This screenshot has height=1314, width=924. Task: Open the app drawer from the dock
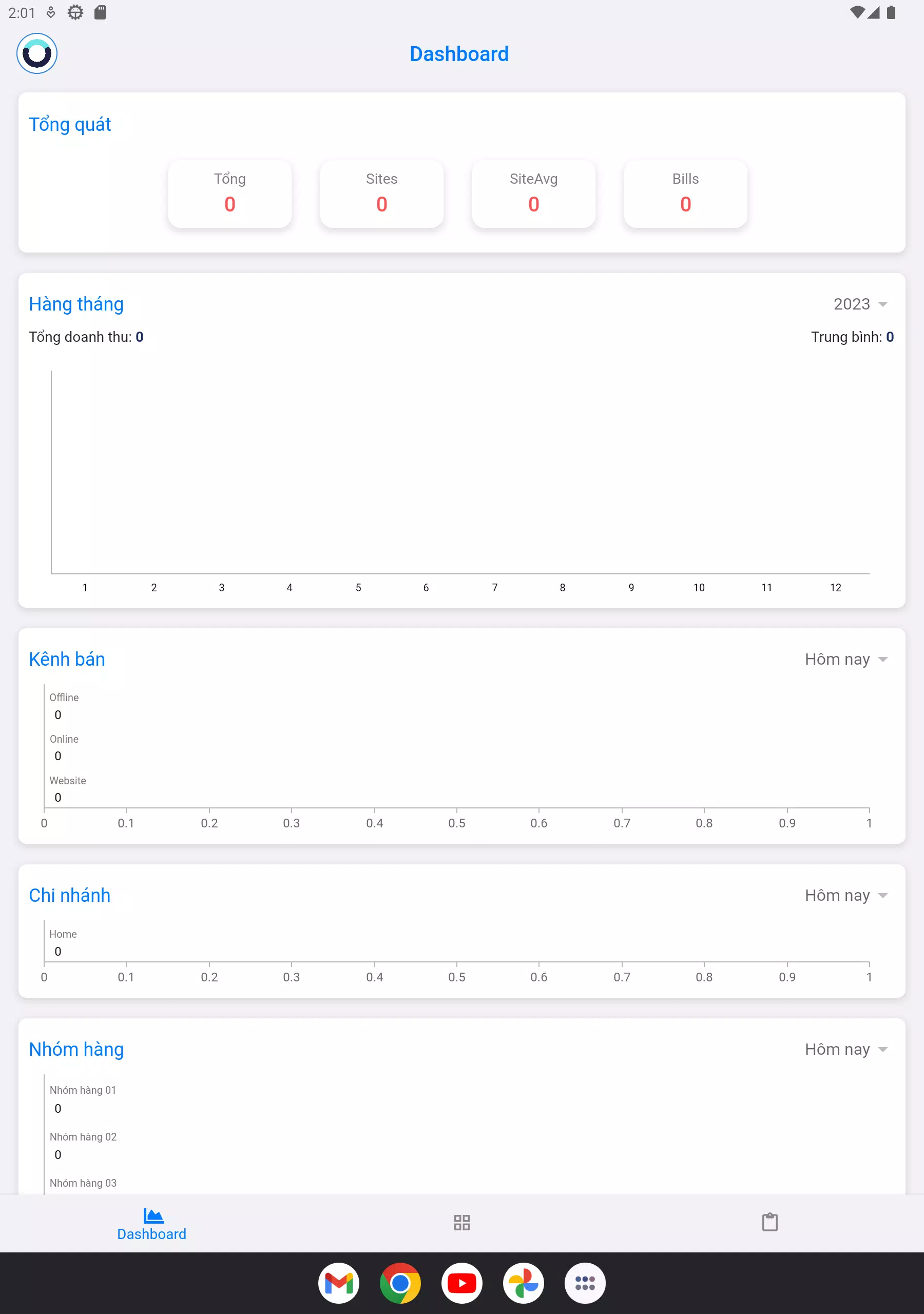(585, 1283)
